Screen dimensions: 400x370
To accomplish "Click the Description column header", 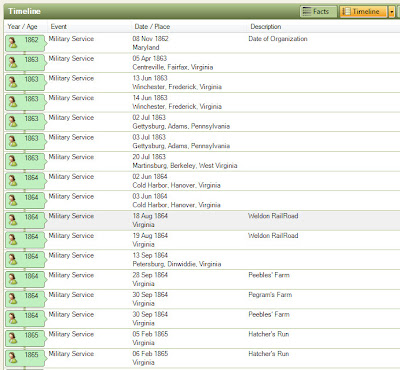I will (266, 27).
